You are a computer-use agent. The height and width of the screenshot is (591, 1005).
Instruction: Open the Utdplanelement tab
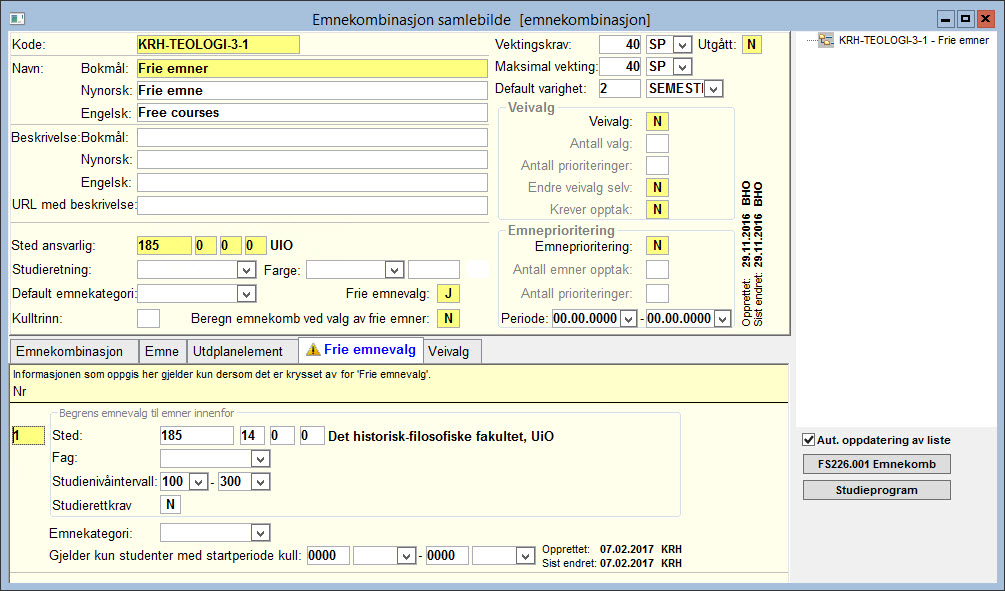pos(242,351)
